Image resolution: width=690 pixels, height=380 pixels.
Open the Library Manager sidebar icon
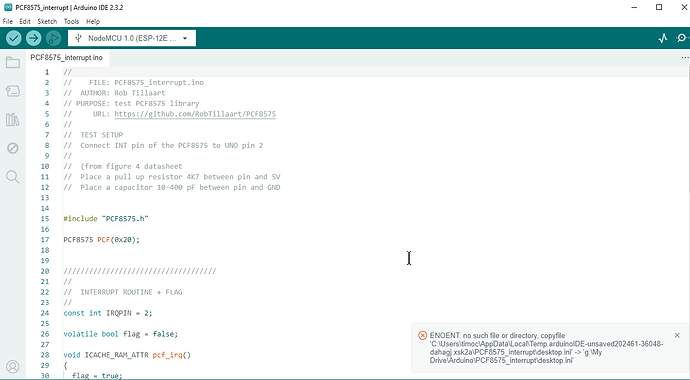[13, 120]
